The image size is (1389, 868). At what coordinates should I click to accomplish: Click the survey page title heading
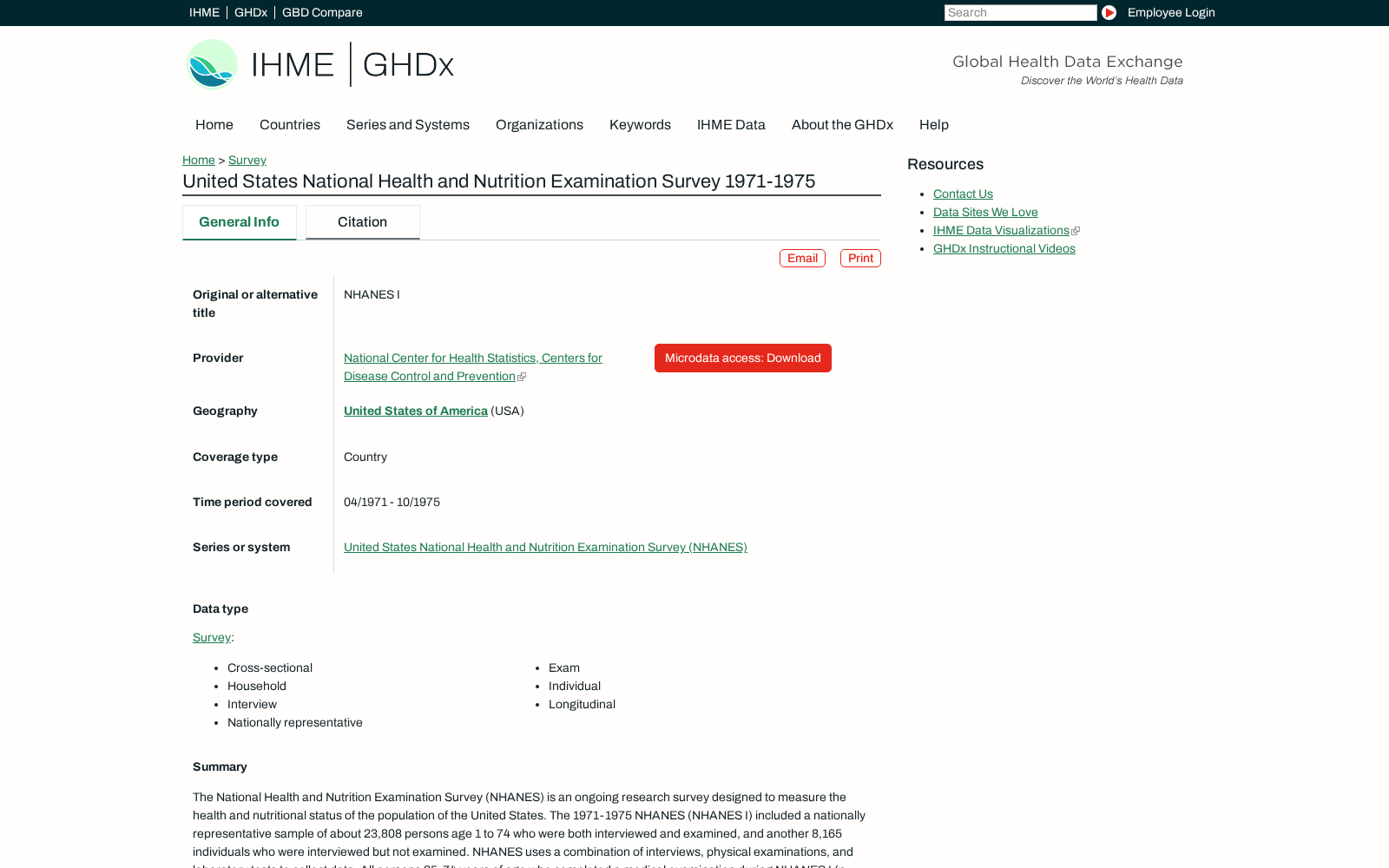point(499,181)
